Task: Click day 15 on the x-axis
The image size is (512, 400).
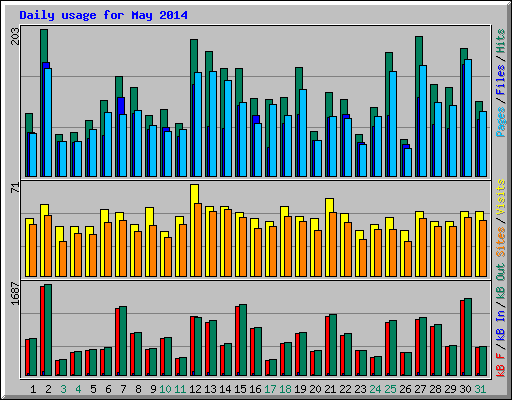Action: click(x=240, y=389)
